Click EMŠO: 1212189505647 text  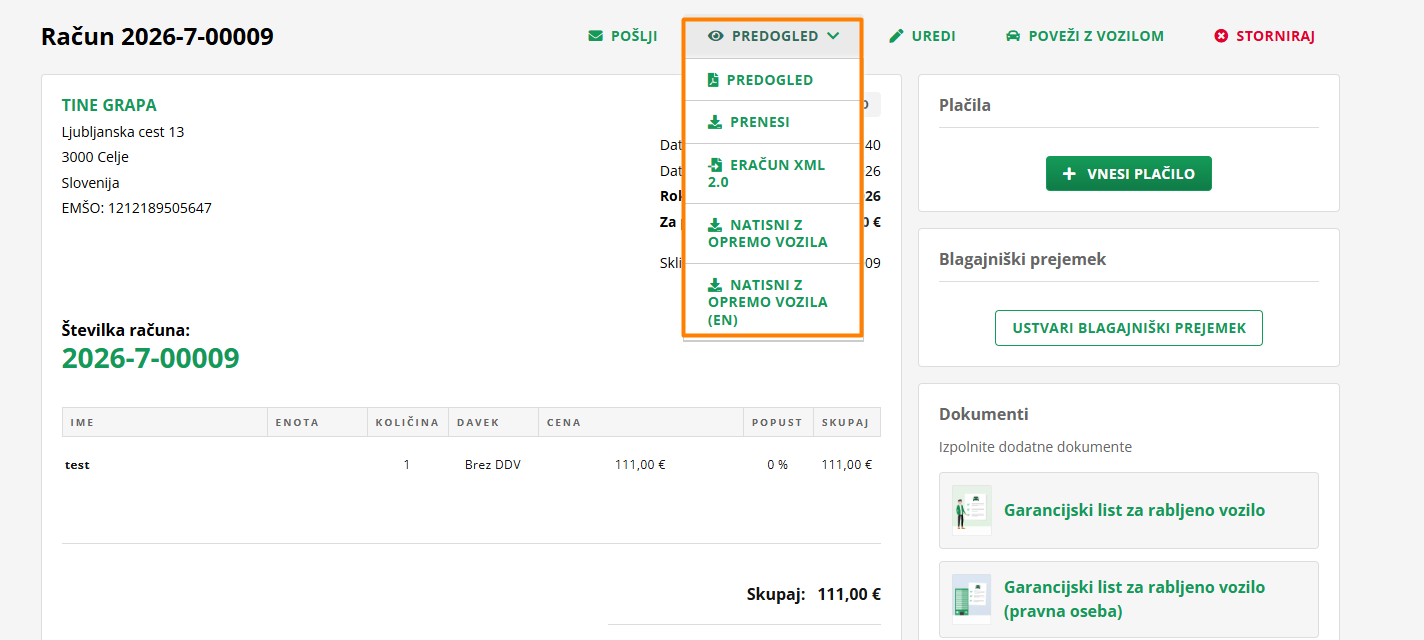click(x=137, y=208)
